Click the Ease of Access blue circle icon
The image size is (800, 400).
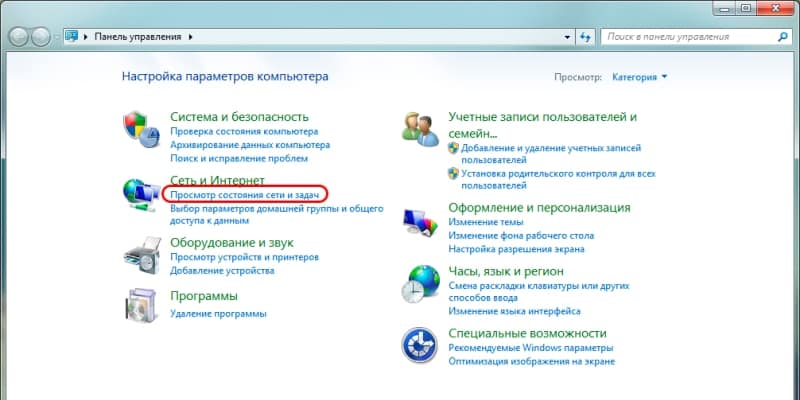click(419, 345)
